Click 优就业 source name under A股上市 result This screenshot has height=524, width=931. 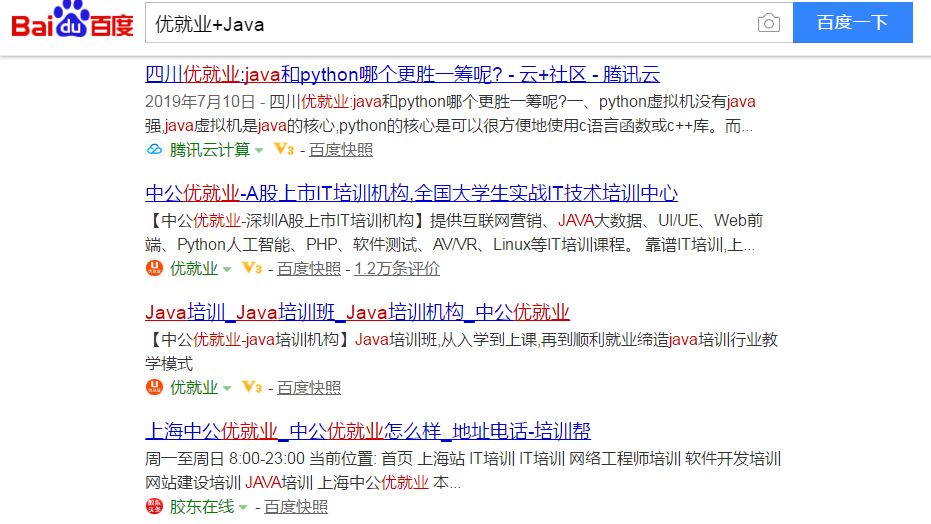coord(194,268)
